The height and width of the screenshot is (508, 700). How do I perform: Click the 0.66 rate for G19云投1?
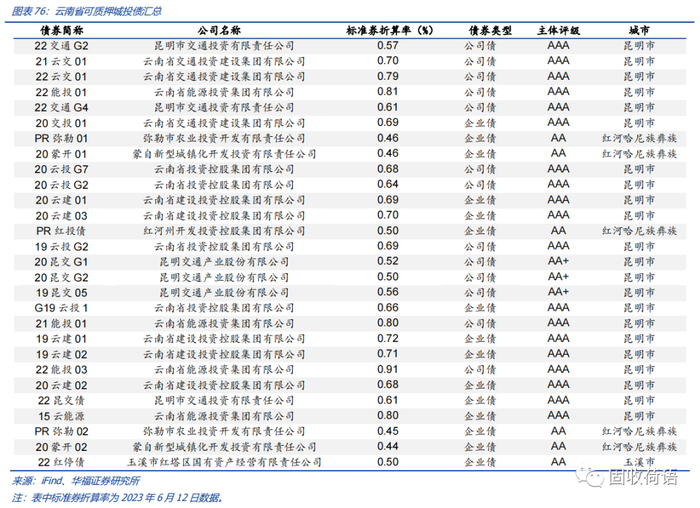tap(388, 308)
